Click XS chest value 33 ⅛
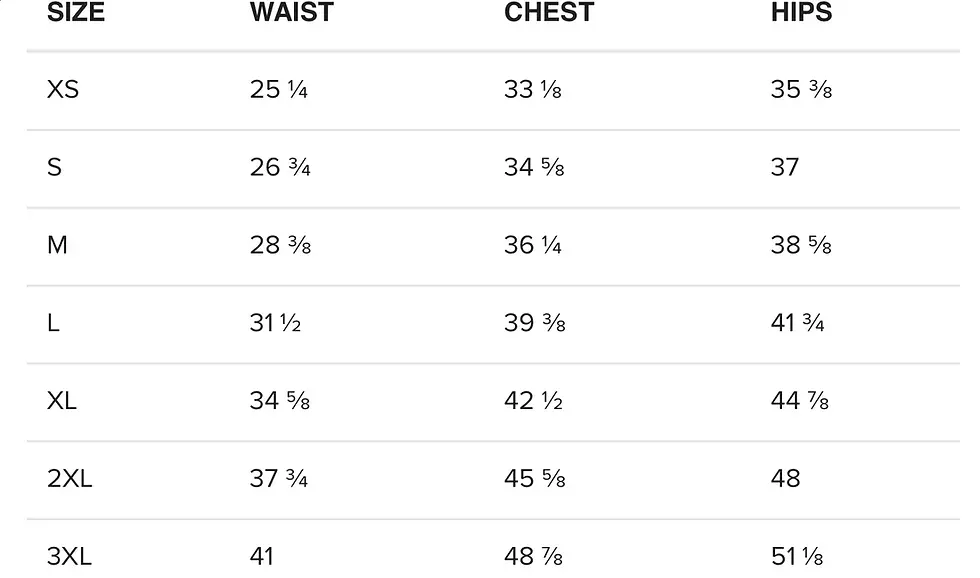The width and height of the screenshot is (980, 578). tap(533, 90)
